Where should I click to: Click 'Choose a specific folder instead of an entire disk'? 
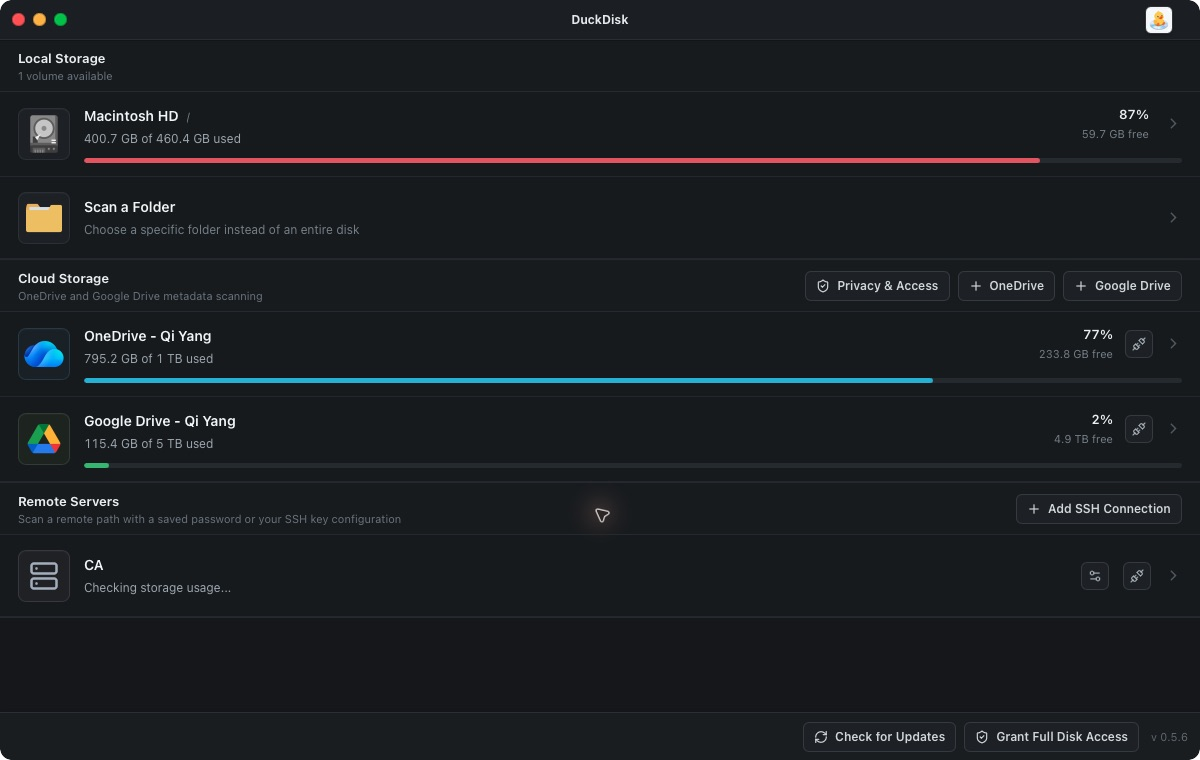click(x=222, y=230)
